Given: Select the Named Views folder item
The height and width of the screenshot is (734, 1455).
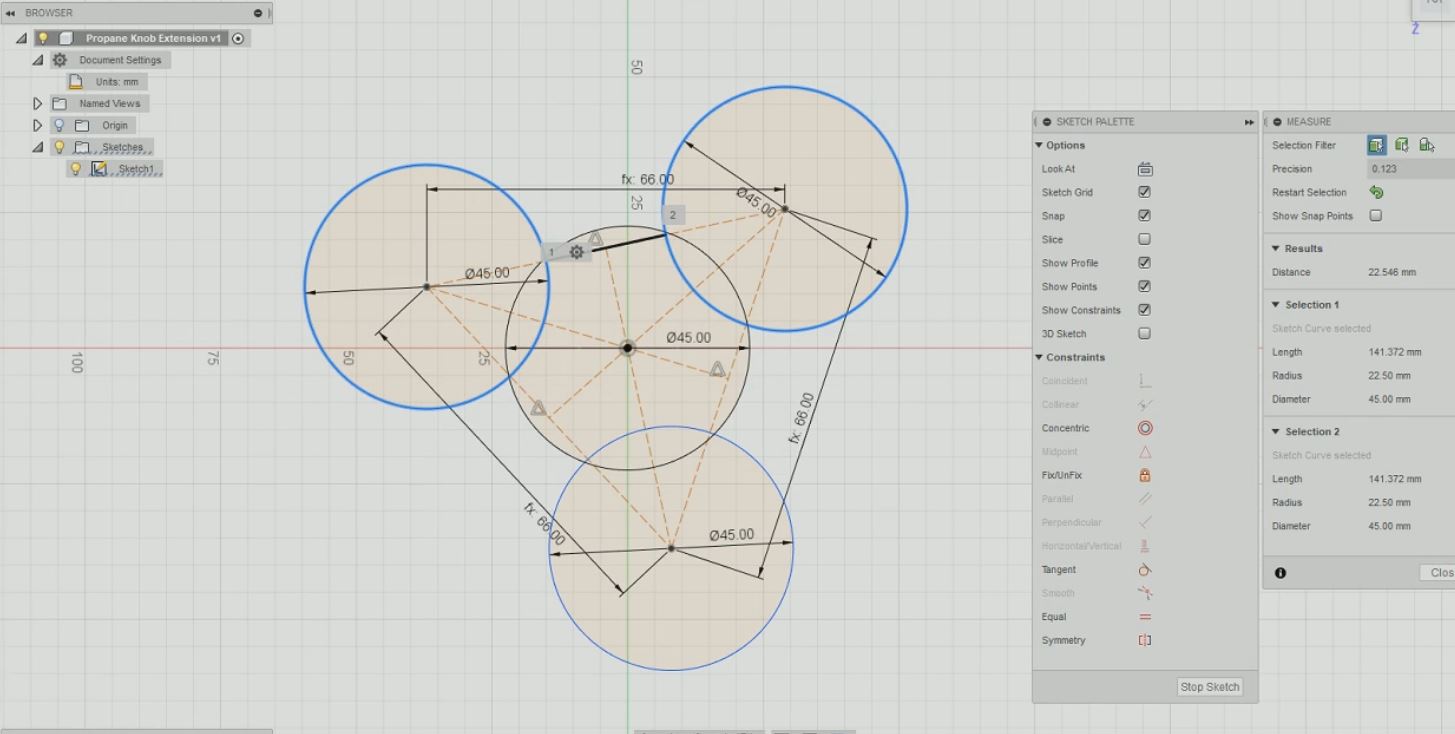Looking at the screenshot, I should tap(110, 103).
